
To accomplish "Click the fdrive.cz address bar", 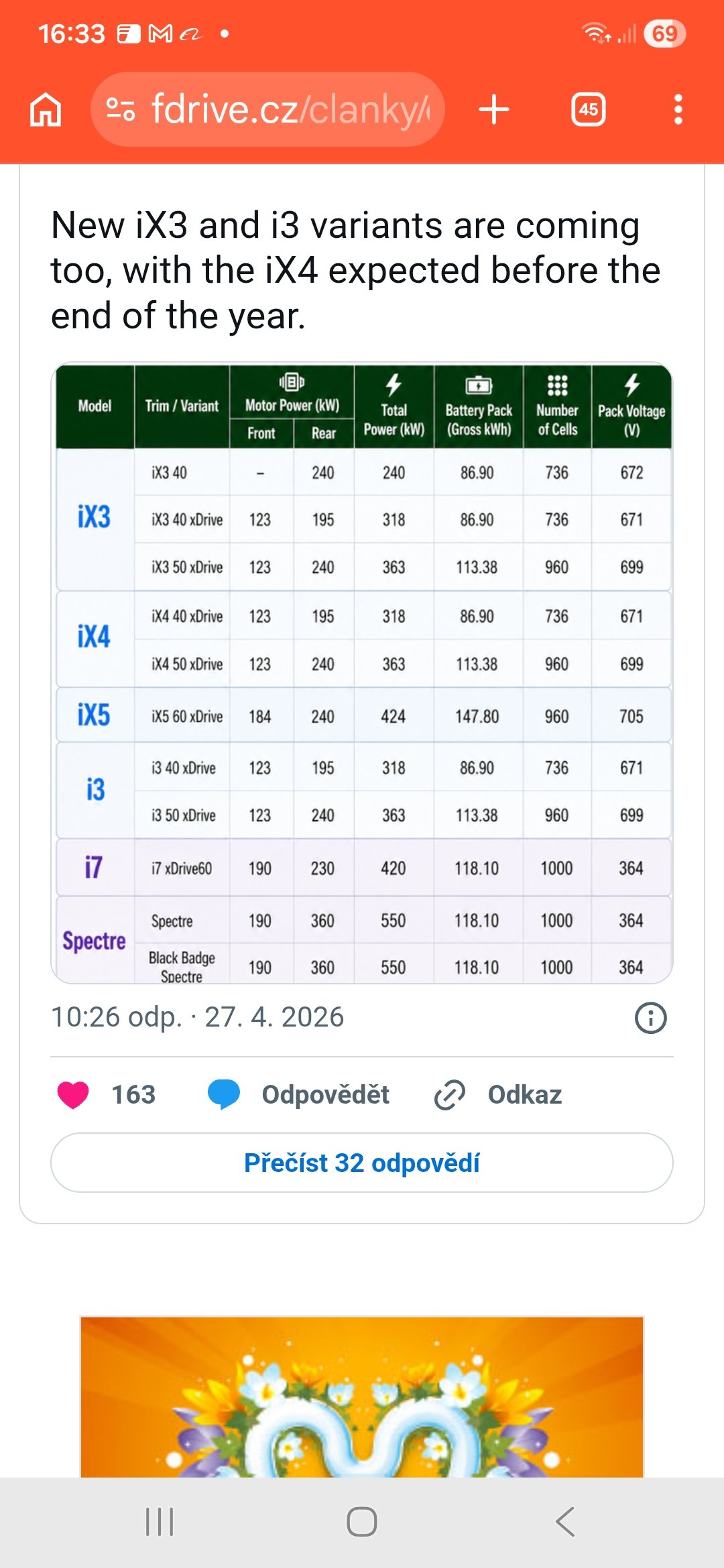I will pyautogui.click(x=288, y=109).
